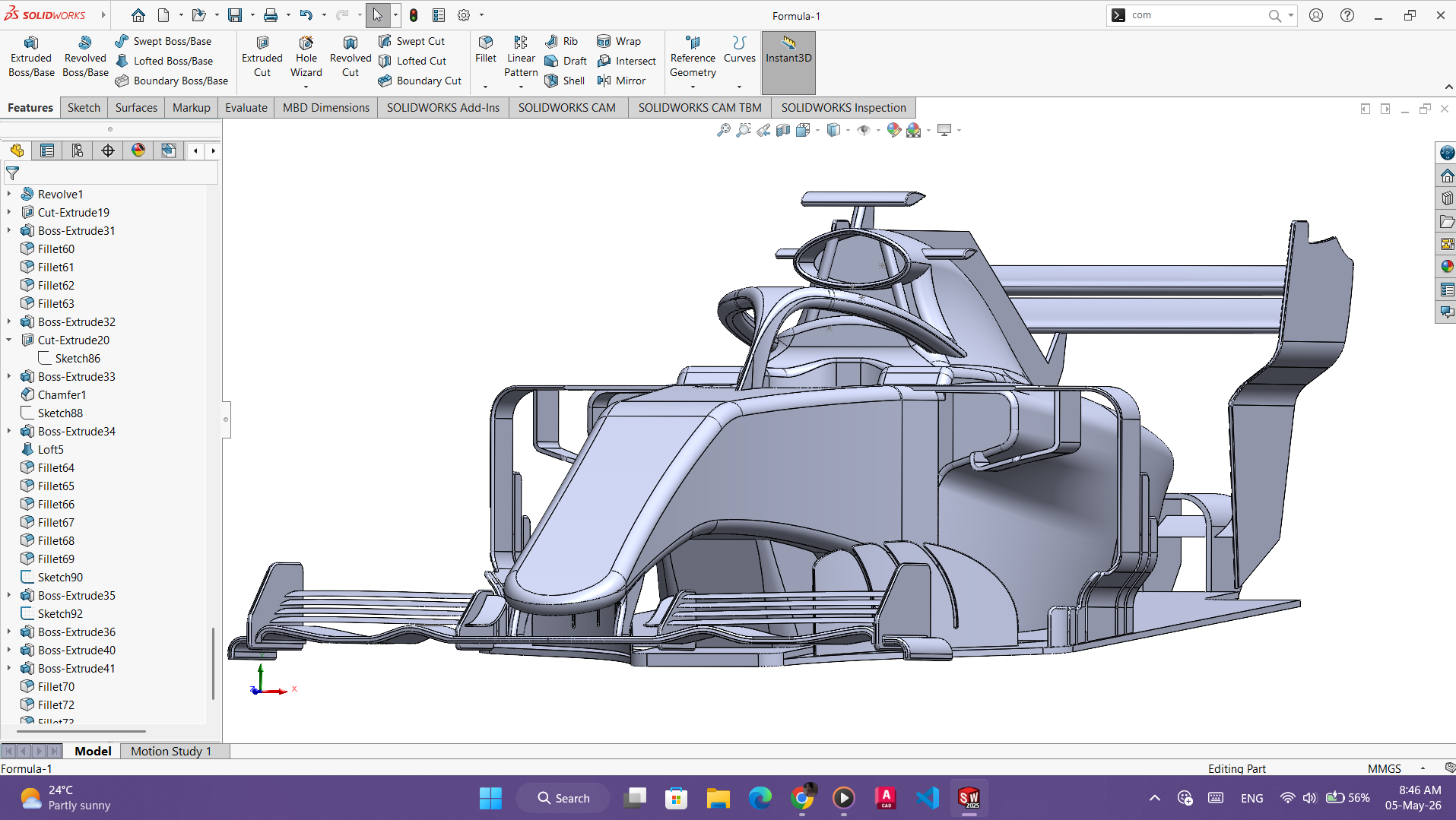Click the Zoom to Fit icon
The height and width of the screenshot is (820, 1456).
point(723,130)
